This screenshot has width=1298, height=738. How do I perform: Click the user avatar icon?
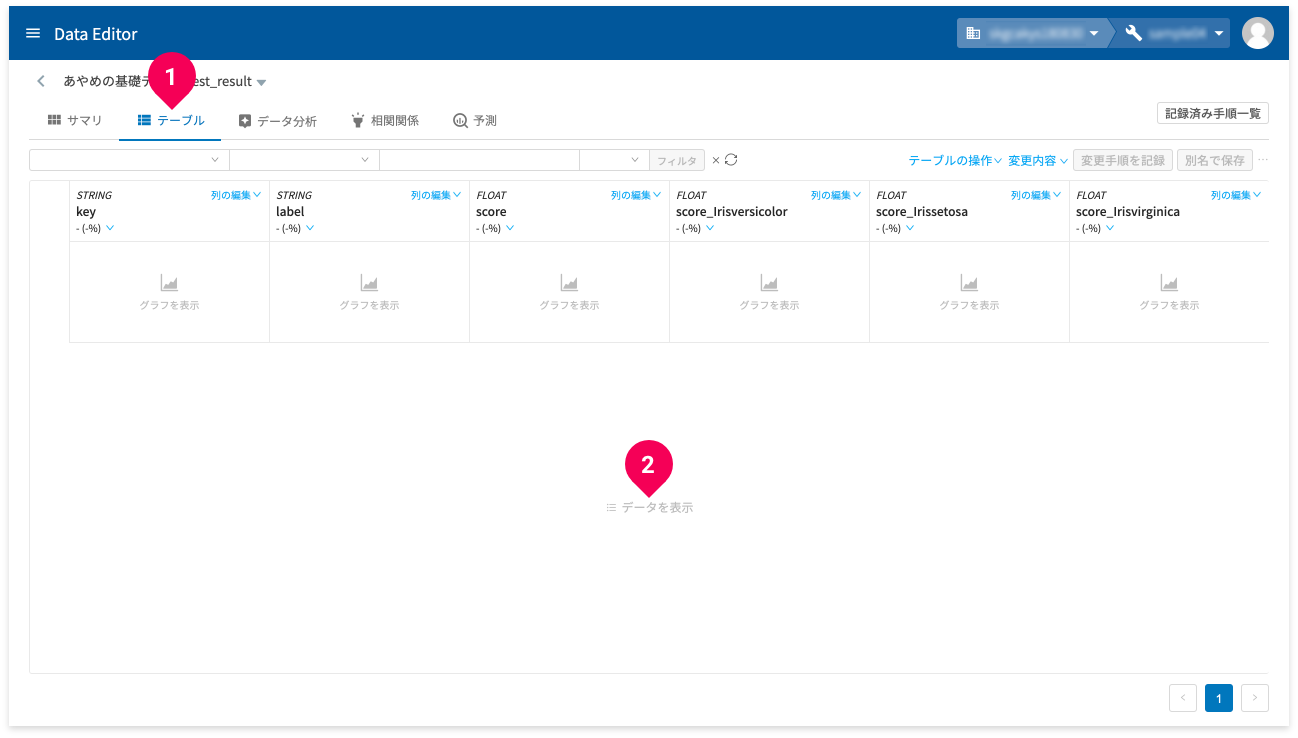pyautogui.click(x=1257, y=33)
